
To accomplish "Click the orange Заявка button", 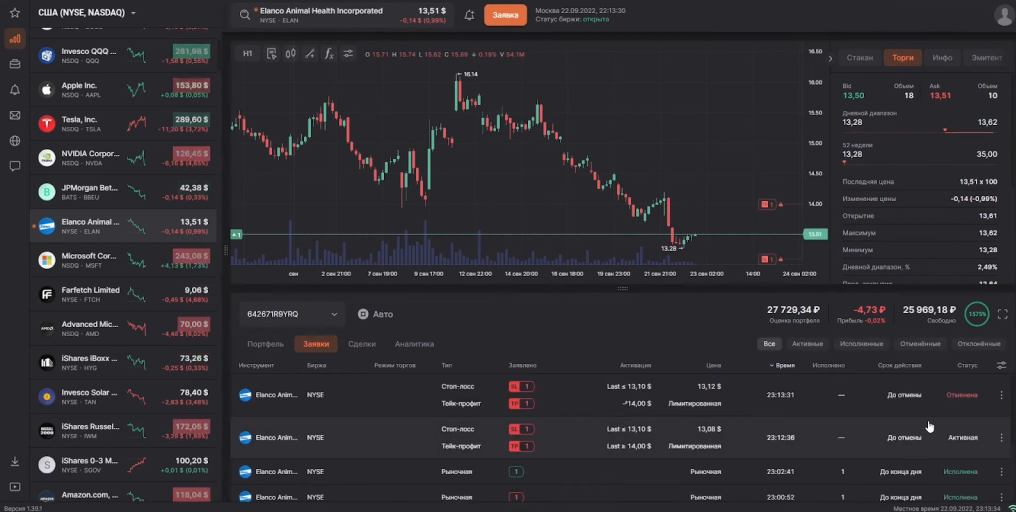I will tap(505, 15).
